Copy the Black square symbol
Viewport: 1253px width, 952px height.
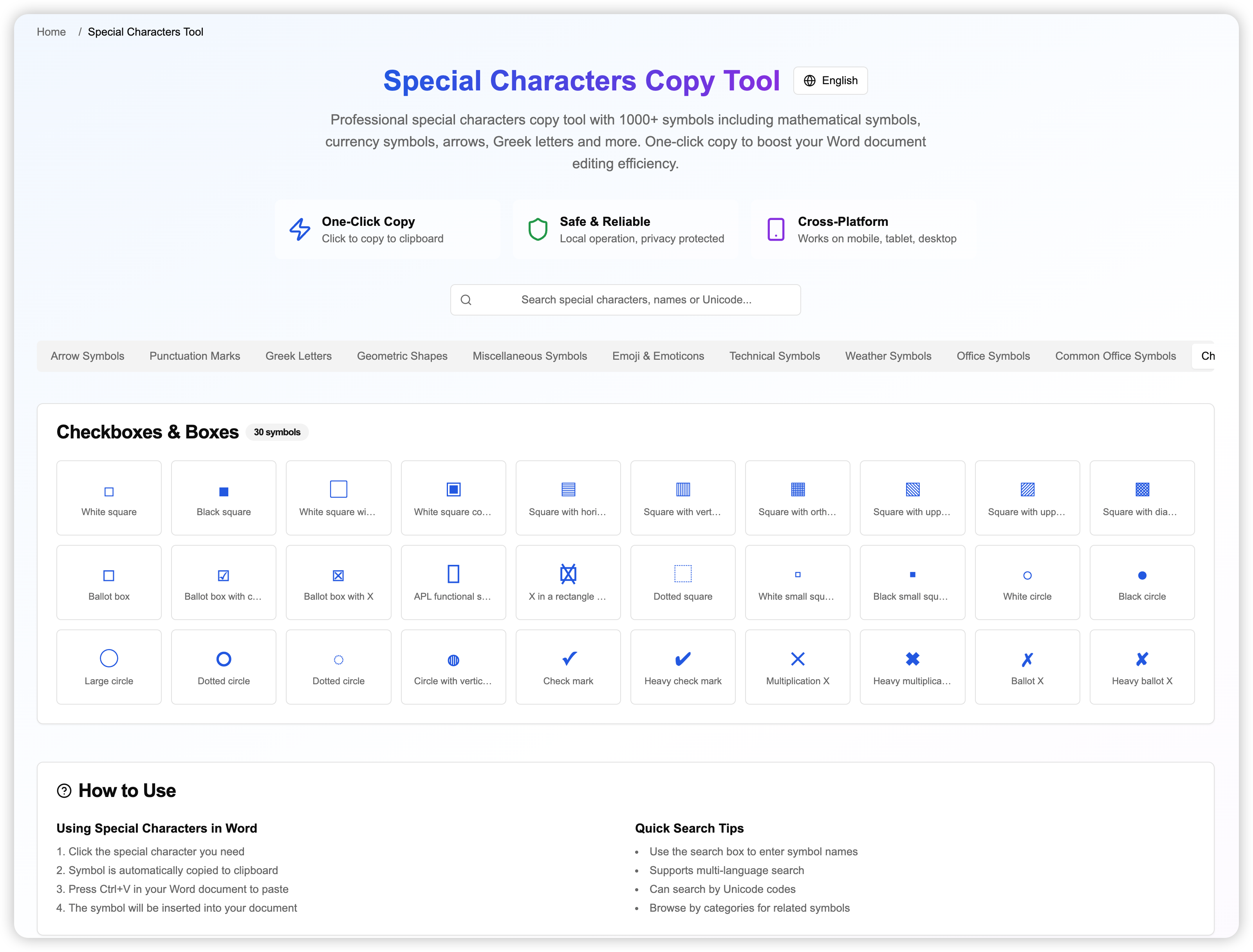[x=224, y=498]
